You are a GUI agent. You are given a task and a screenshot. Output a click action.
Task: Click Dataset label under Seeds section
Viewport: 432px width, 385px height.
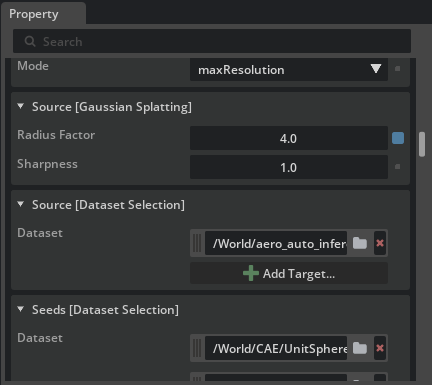pyautogui.click(x=40, y=338)
